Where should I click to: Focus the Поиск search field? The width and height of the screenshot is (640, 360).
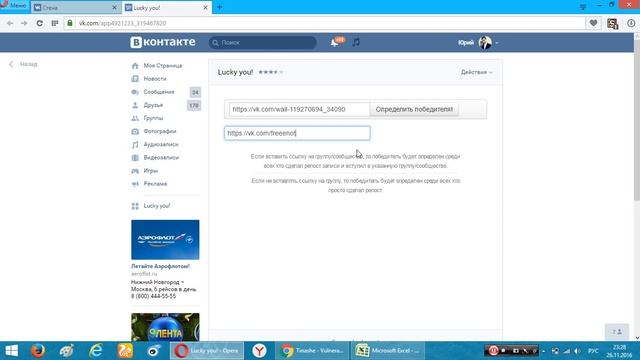click(263, 42)
